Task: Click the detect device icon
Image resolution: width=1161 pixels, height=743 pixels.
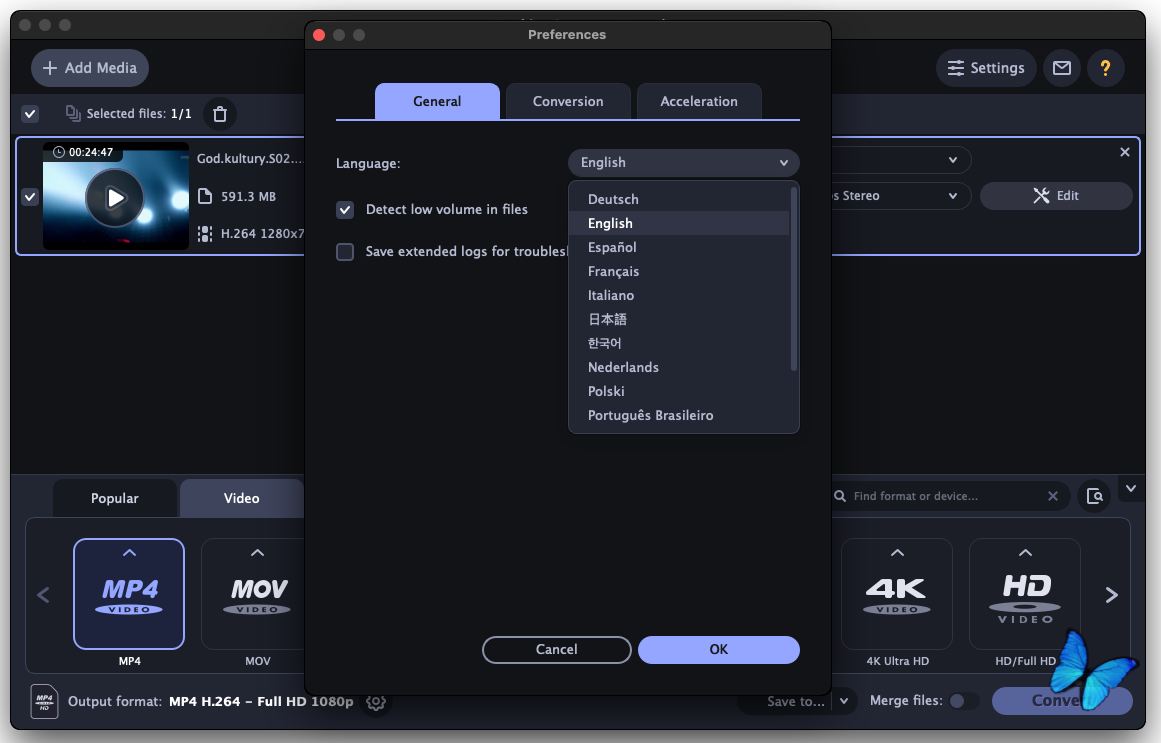Action: pos(1094,496)
